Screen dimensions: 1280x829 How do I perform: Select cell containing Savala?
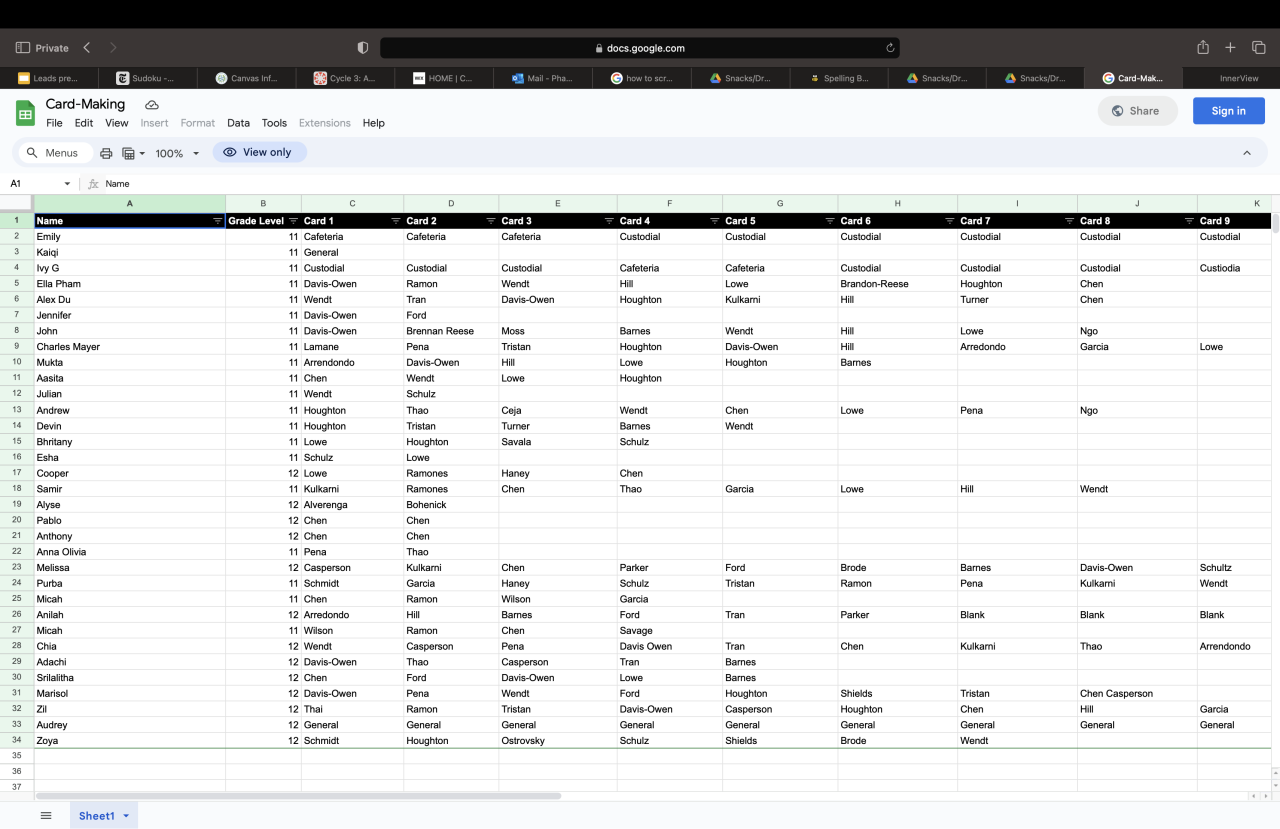[x=558, y=442]
